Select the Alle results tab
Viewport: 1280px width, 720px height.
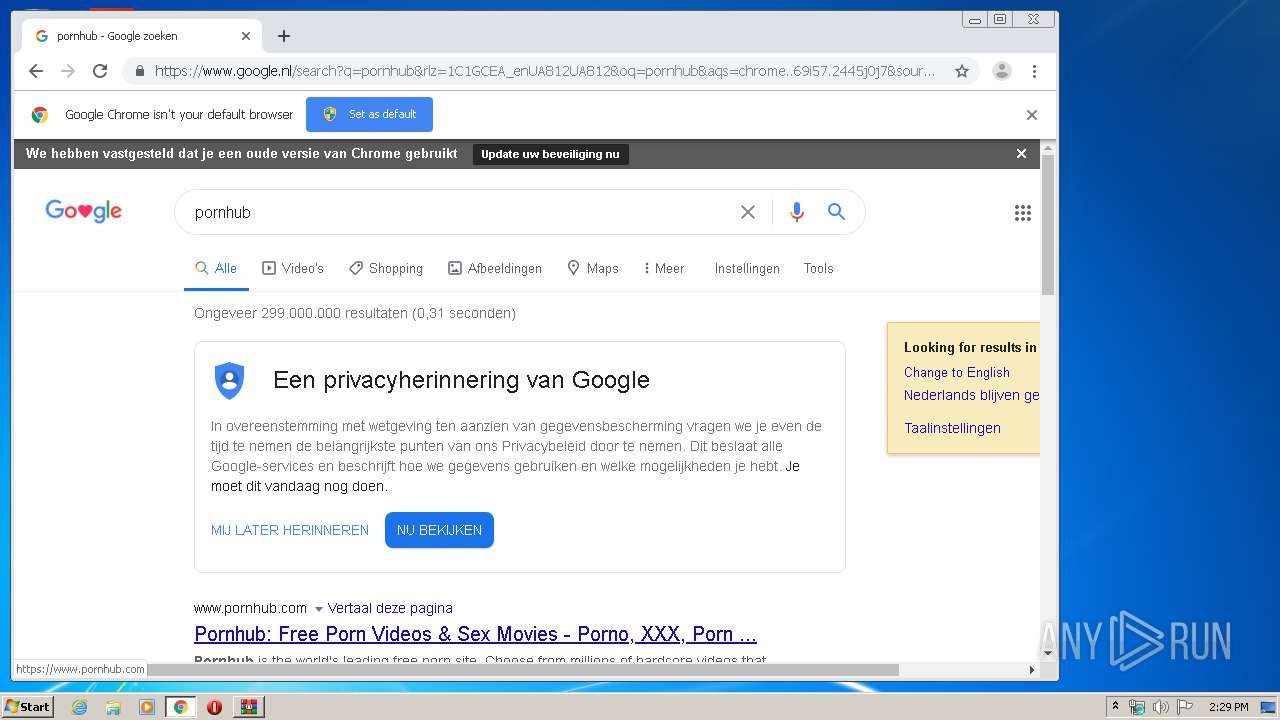point(216,268)
